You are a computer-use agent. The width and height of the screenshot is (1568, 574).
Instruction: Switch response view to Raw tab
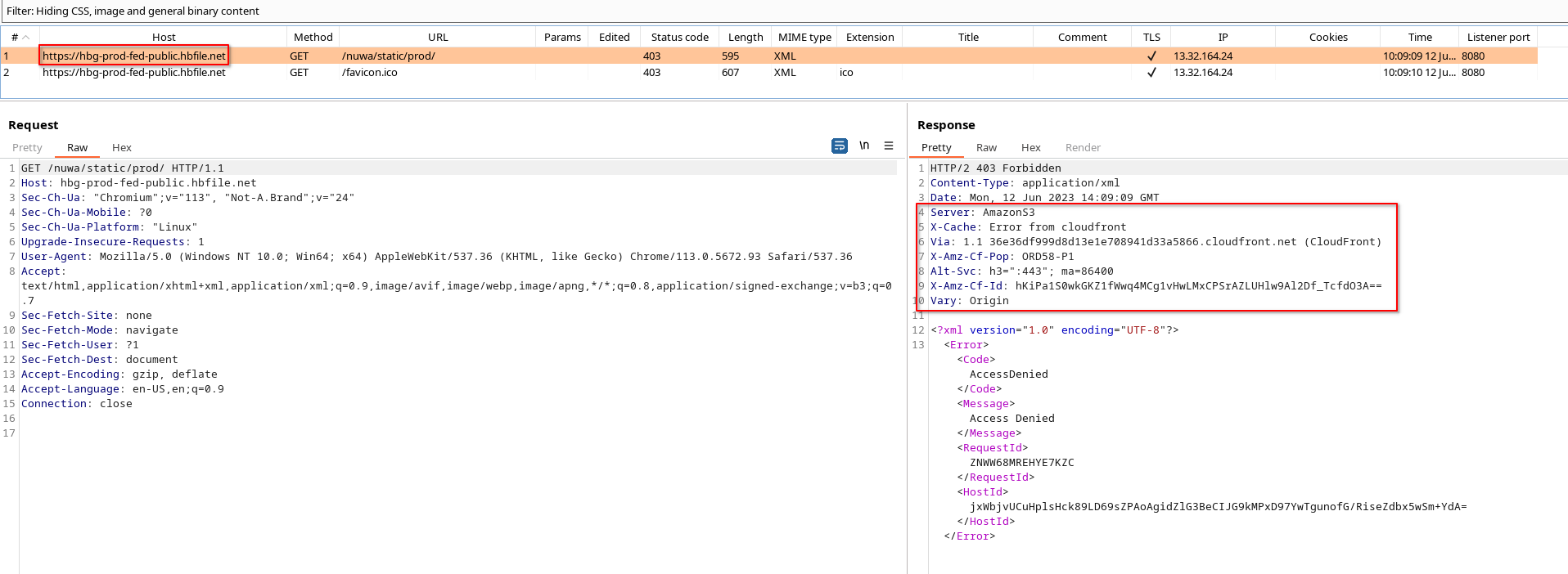coord(986,147)
